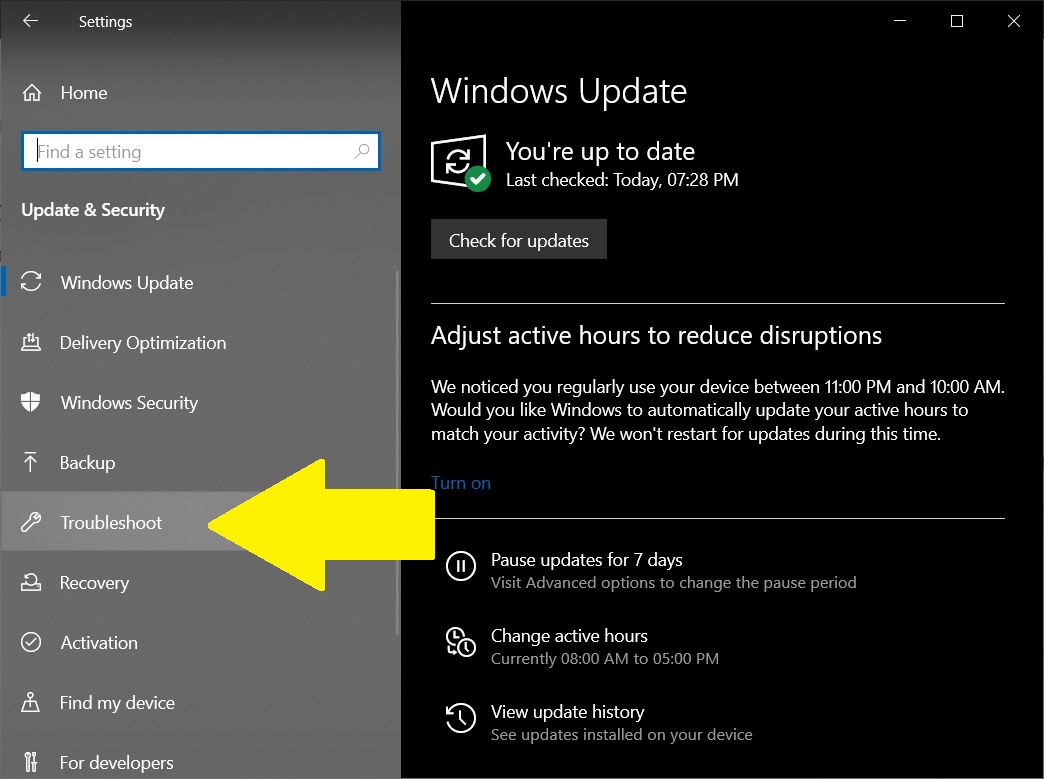Click the 'Windows Update' page title
Viewport: 1044px width, 779px height.
559,91
